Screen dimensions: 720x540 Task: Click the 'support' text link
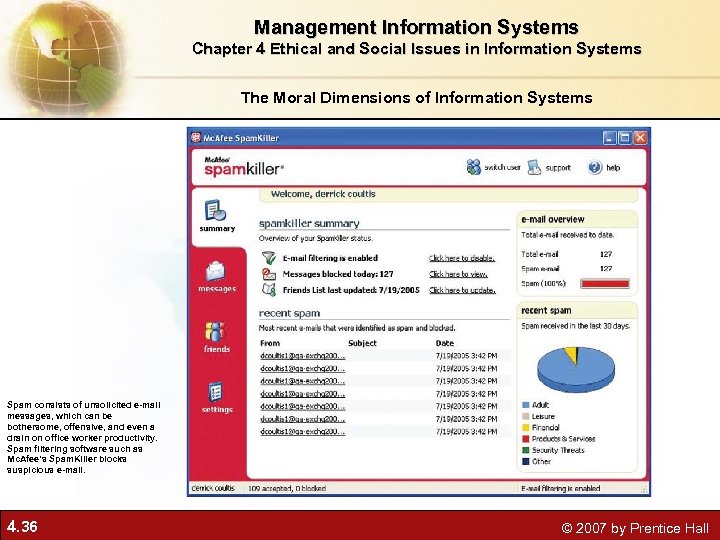pyautogui.click(x=558, y=168)
